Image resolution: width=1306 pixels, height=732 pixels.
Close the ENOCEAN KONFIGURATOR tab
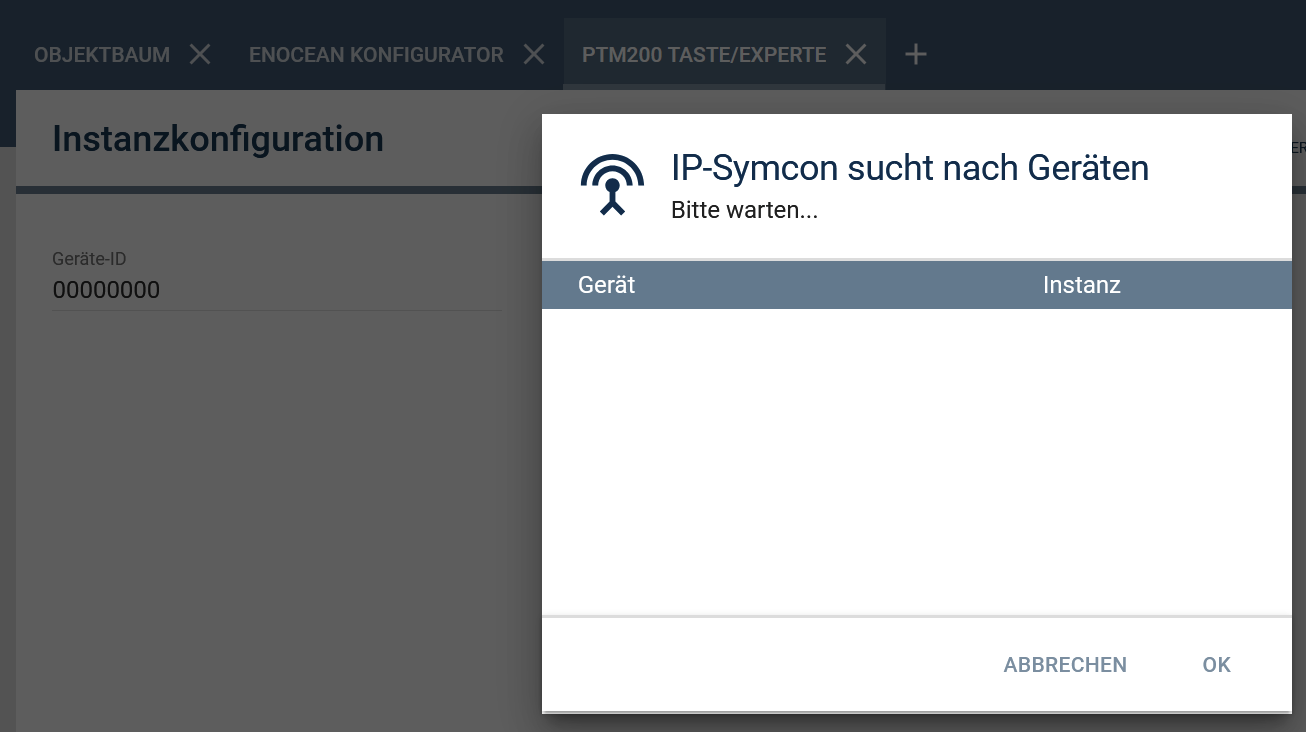534,54
